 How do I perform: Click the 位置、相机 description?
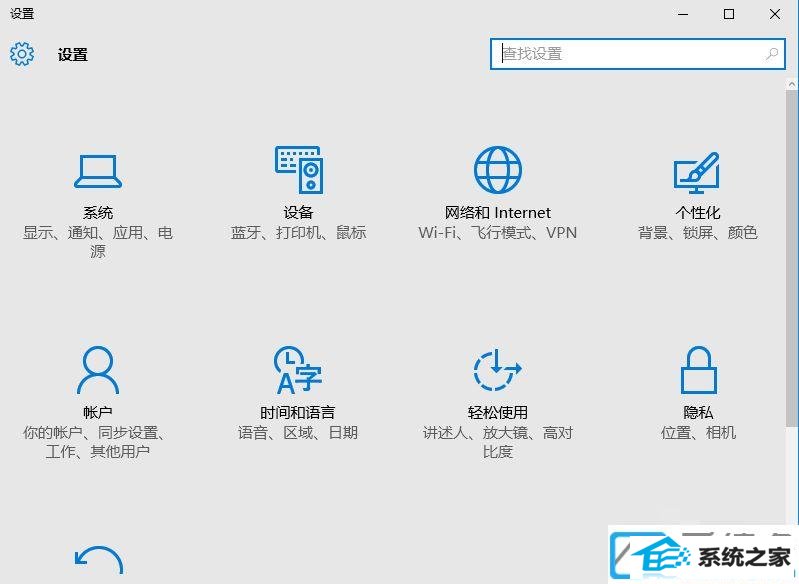(698, 433)
